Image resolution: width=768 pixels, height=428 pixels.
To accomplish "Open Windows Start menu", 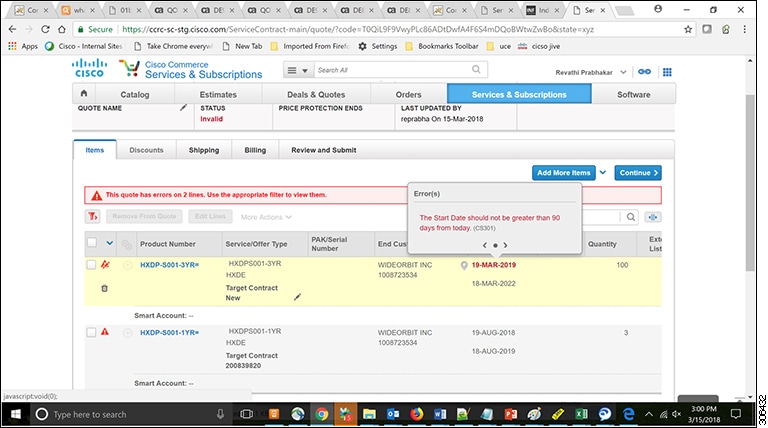I will tap(15, 415).
